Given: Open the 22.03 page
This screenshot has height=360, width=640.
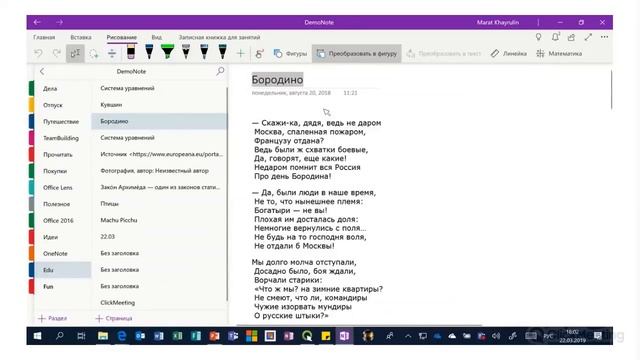Looking at the screenshot, I should [x=159, y=237].
